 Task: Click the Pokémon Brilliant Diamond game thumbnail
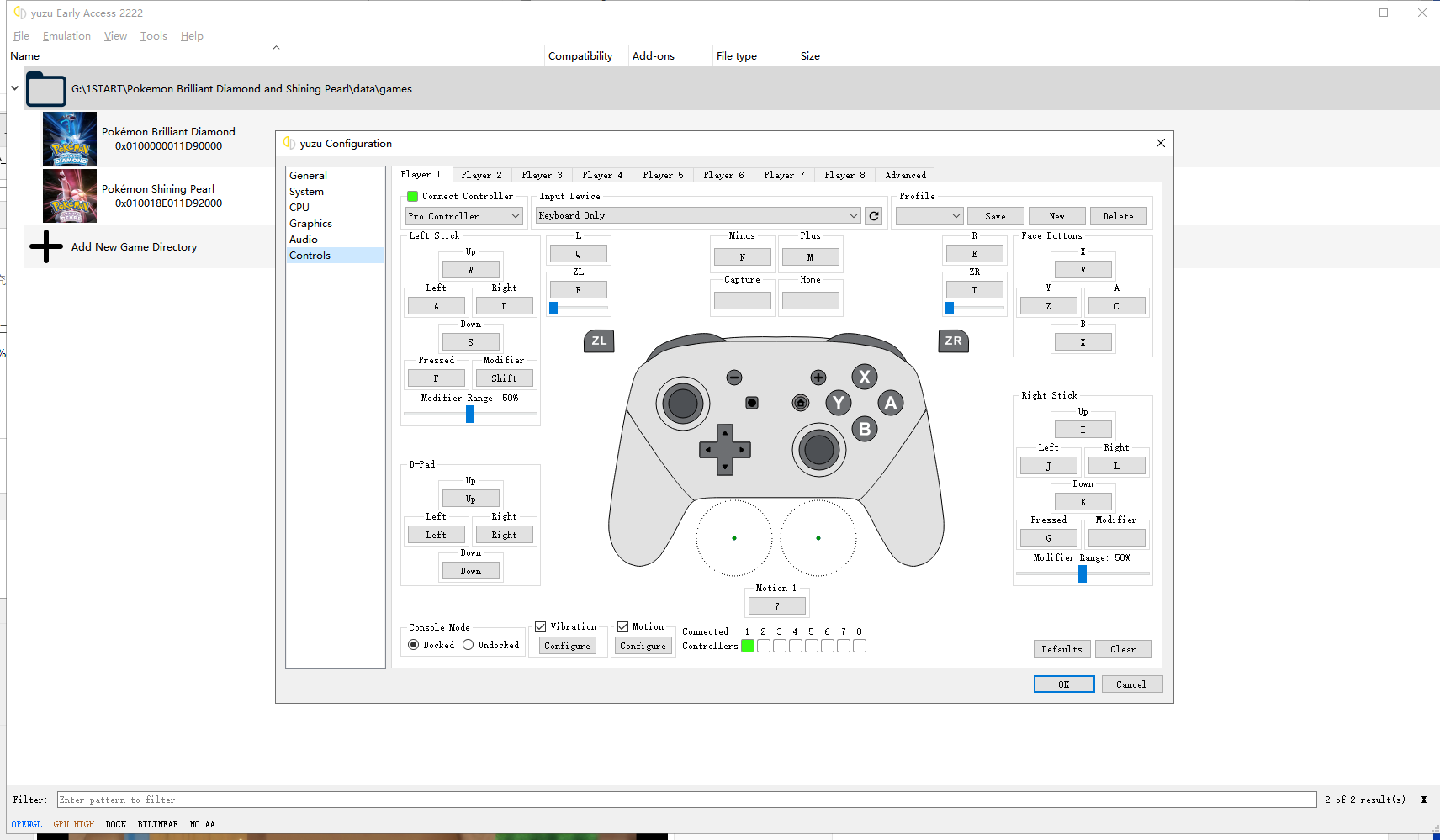pyautogui.click(x=70, y=139)
